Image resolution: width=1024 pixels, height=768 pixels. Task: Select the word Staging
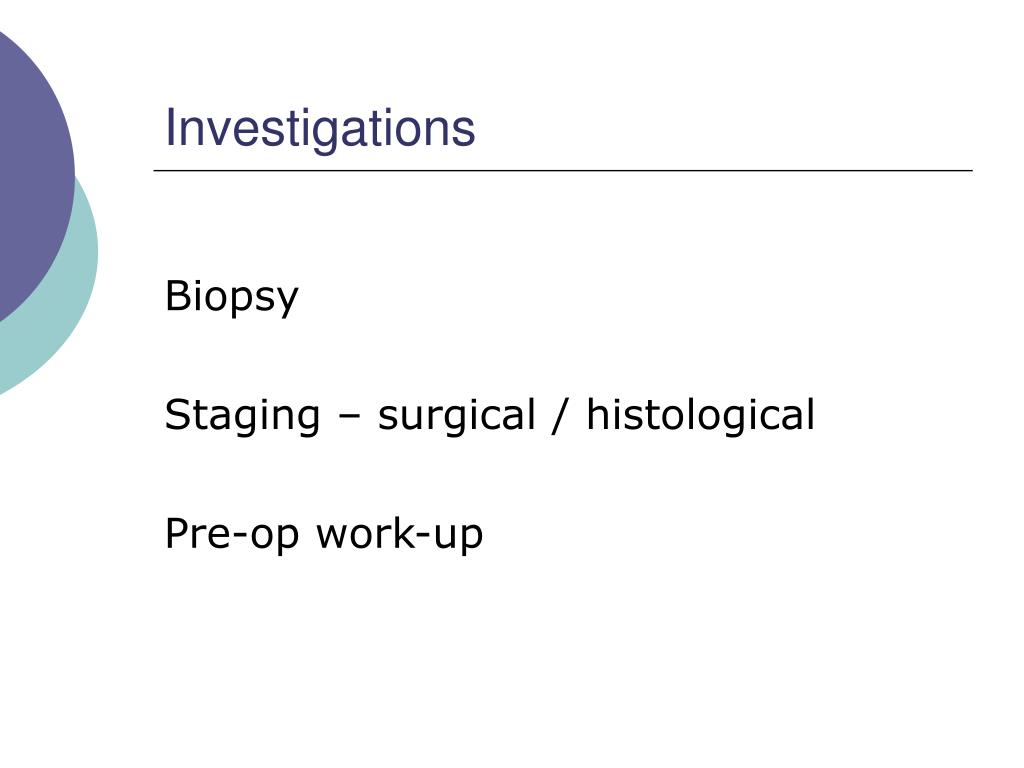pyautogui.click(x=242, y=416)
